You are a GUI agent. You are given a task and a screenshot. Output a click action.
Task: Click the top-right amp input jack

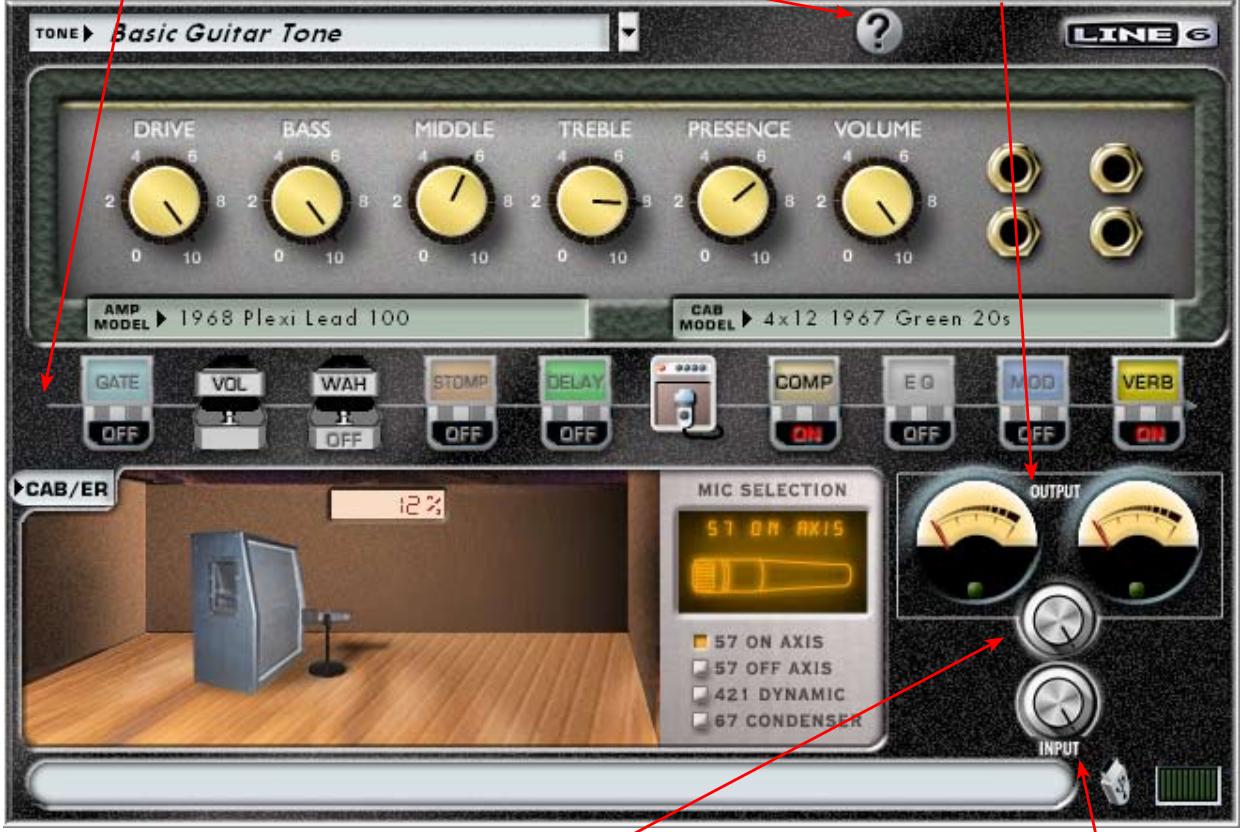pos(1116,170)
